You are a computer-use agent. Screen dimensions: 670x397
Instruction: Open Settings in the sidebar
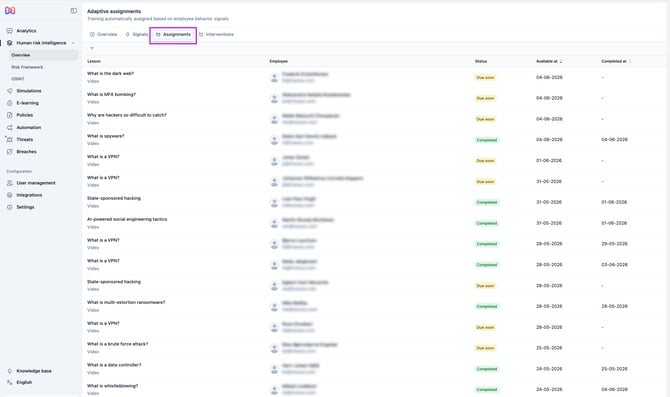click(25, 207)
